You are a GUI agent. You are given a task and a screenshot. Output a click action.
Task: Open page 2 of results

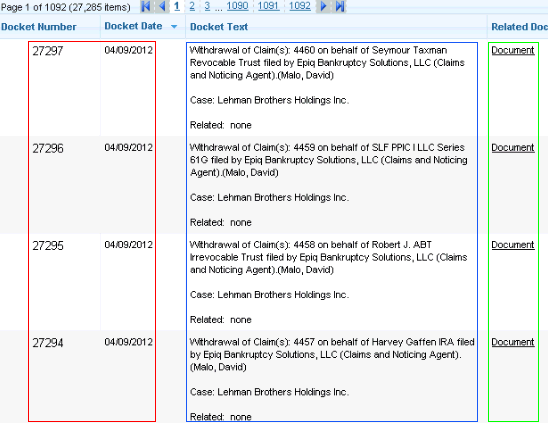[192, 6]
